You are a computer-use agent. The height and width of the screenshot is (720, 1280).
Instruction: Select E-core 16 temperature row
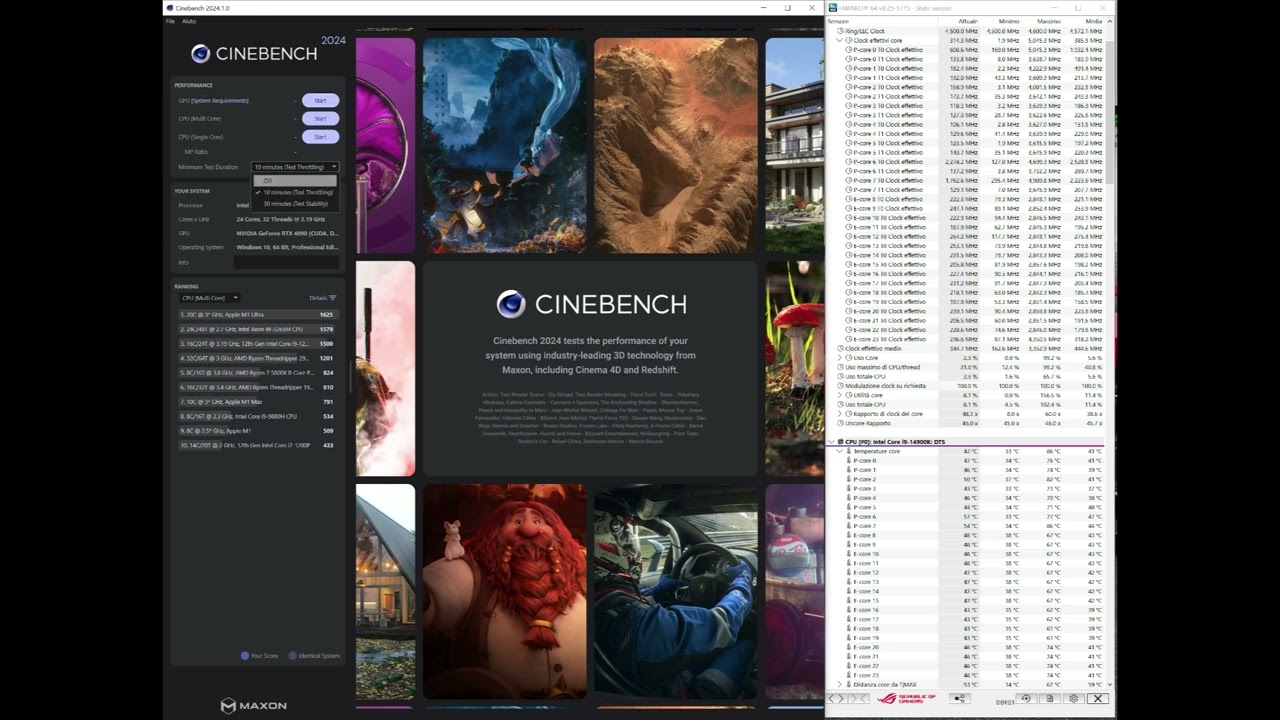tap(966, 610)
